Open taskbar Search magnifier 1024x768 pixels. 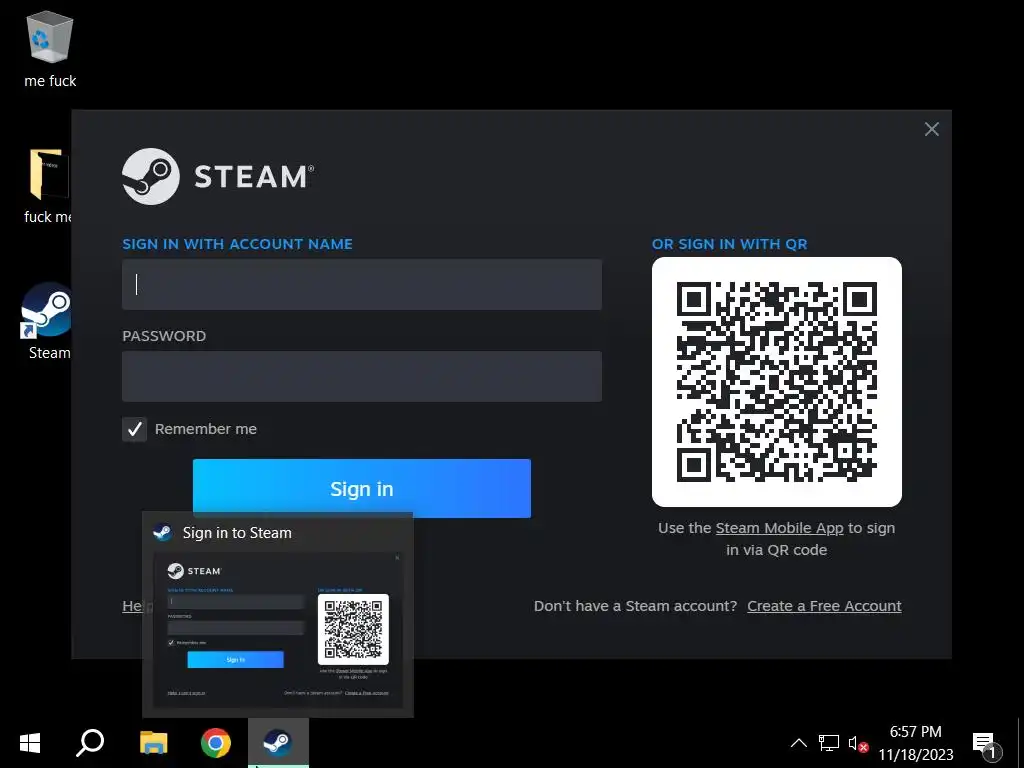90,743
